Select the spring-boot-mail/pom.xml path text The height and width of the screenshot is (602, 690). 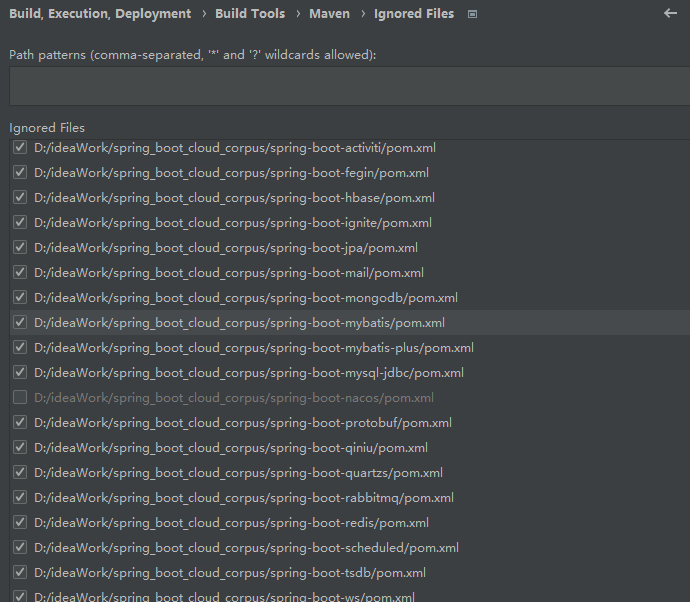coord(229,273)
